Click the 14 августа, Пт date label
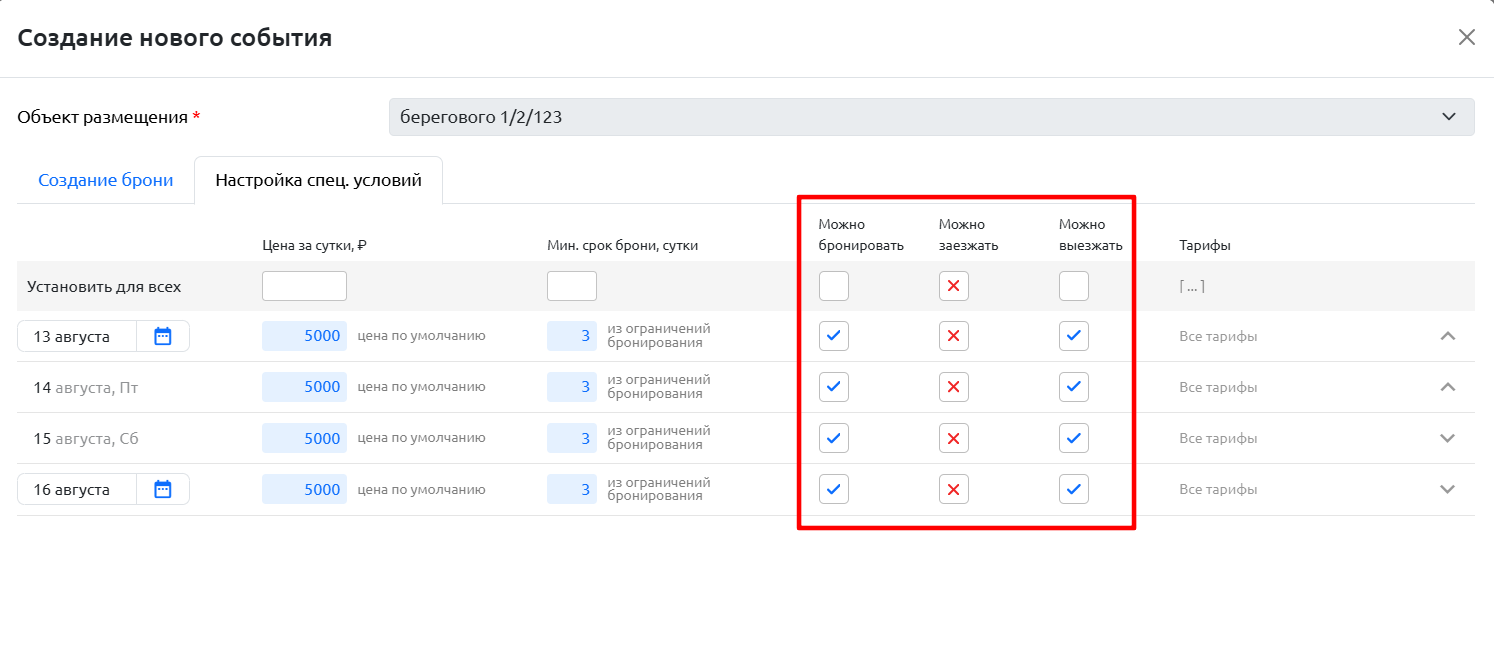 point(86,388)
